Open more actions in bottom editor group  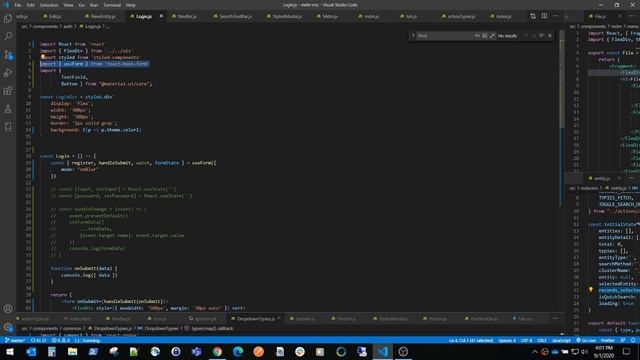(556, 318)
